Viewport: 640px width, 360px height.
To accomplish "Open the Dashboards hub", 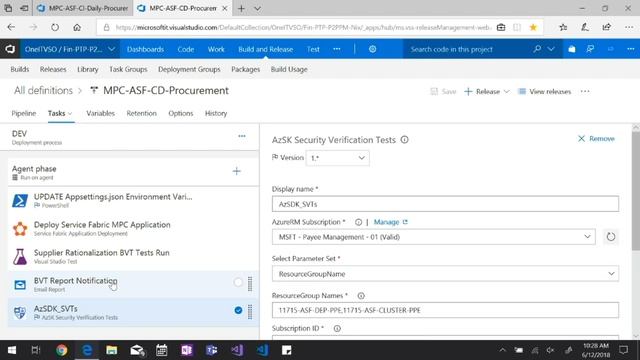I will click(145, 49).
